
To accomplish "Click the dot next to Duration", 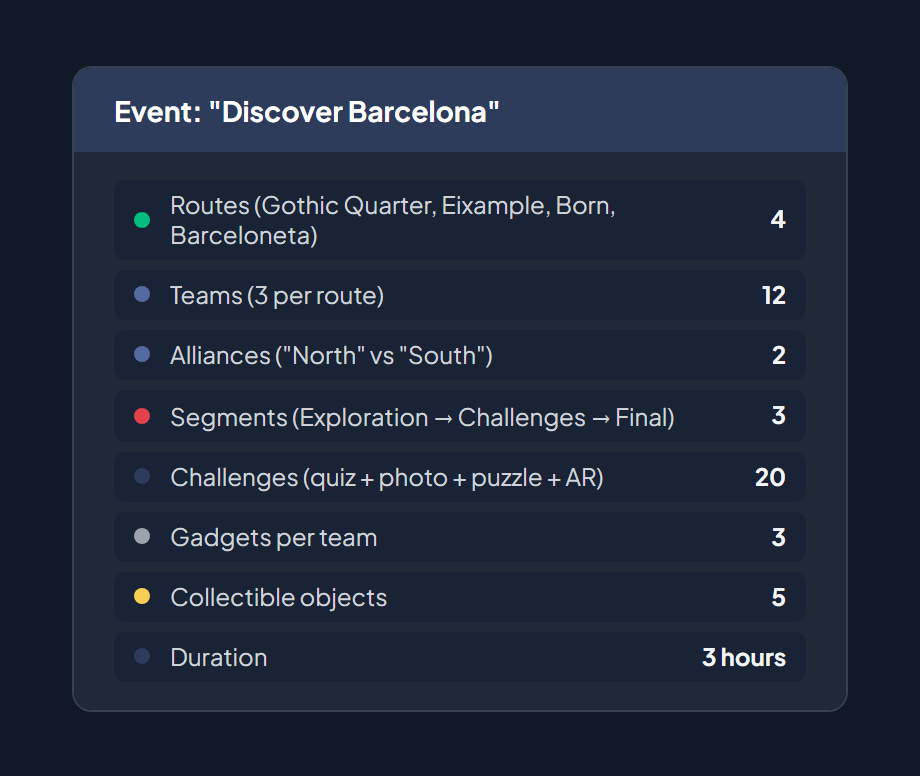I will pyautogui.click(x=141, y=657).
